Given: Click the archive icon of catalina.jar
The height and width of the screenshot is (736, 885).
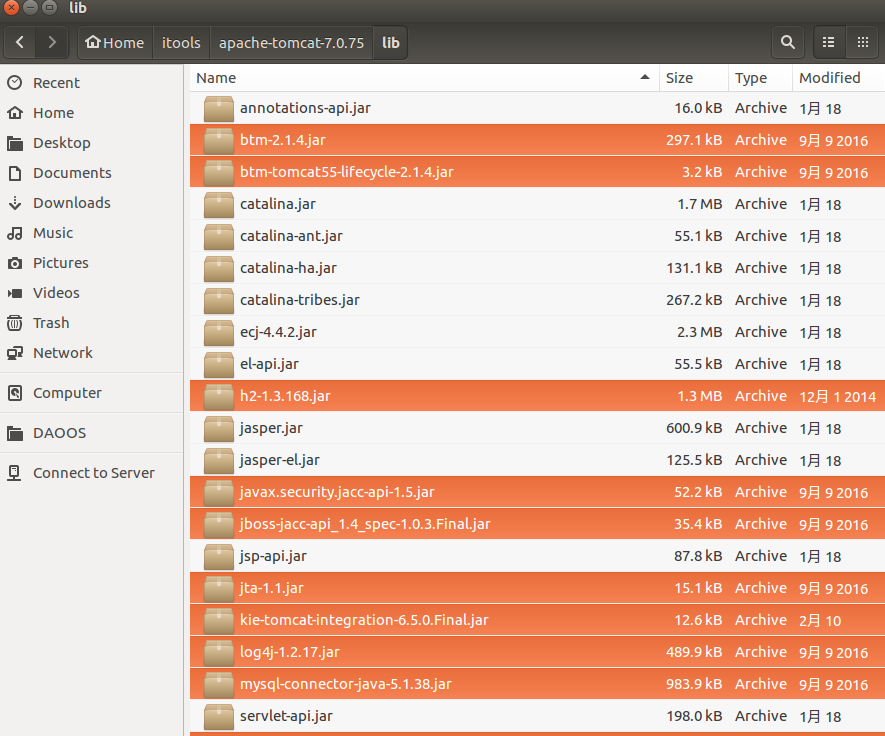Looking at the screenshot, I should pyautogui.click(x=219, y=204).
